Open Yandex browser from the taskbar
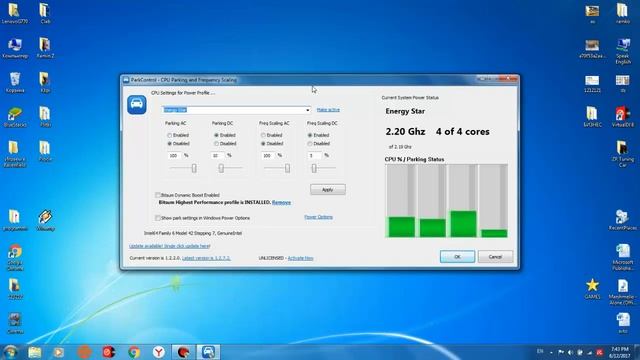Image resolution: width=640 pixels, height=360 pixels. (x=159, y=352)
